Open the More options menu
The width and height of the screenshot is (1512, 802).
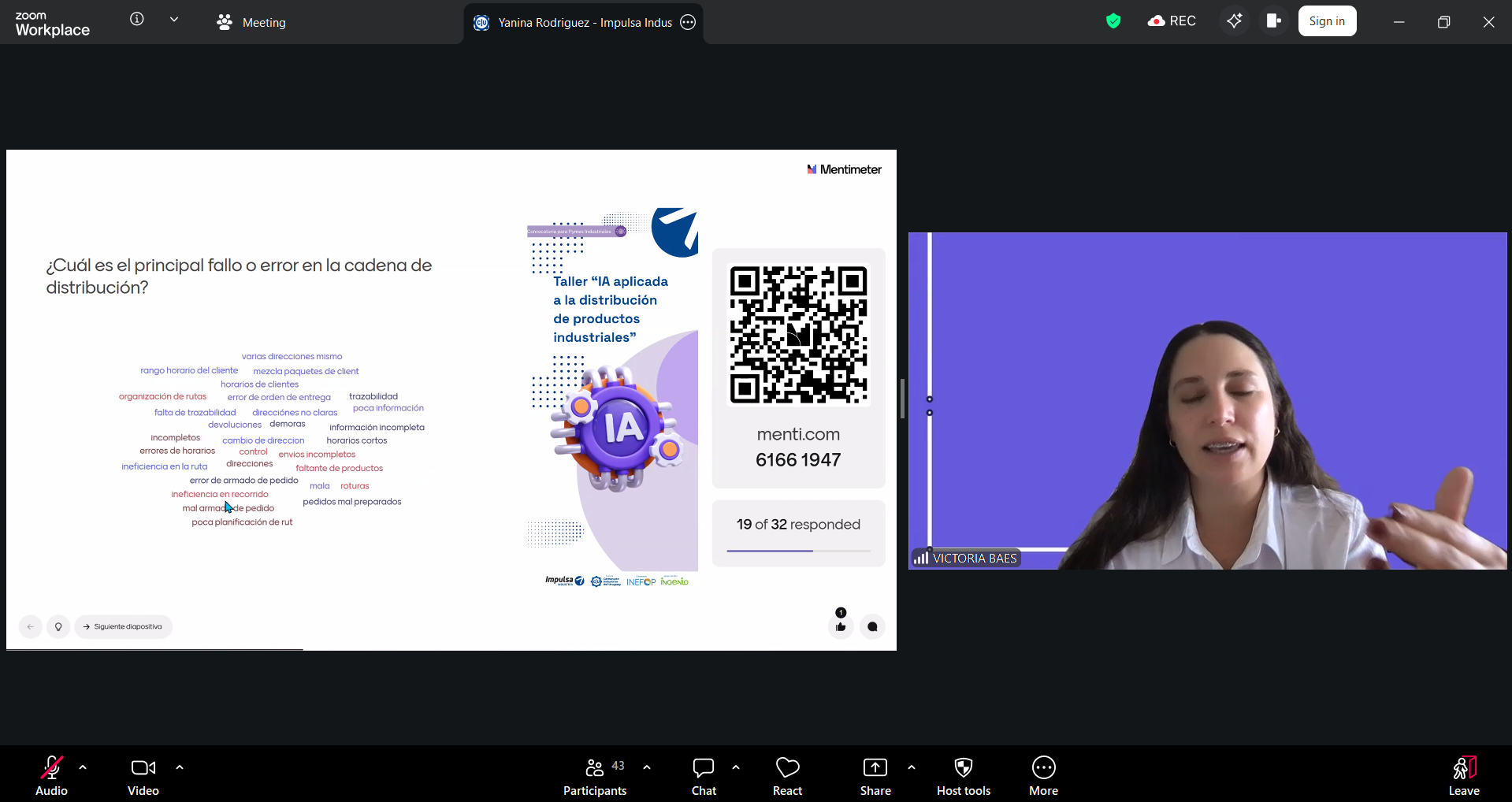point(1043,776)
